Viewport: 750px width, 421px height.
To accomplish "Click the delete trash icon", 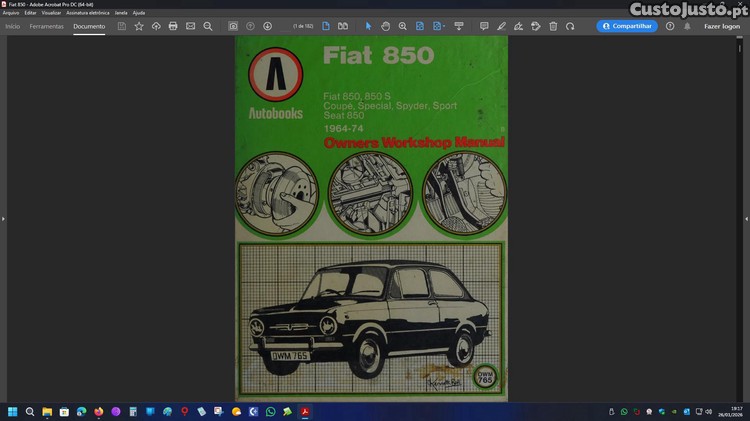I will click(x=553, y=26).
